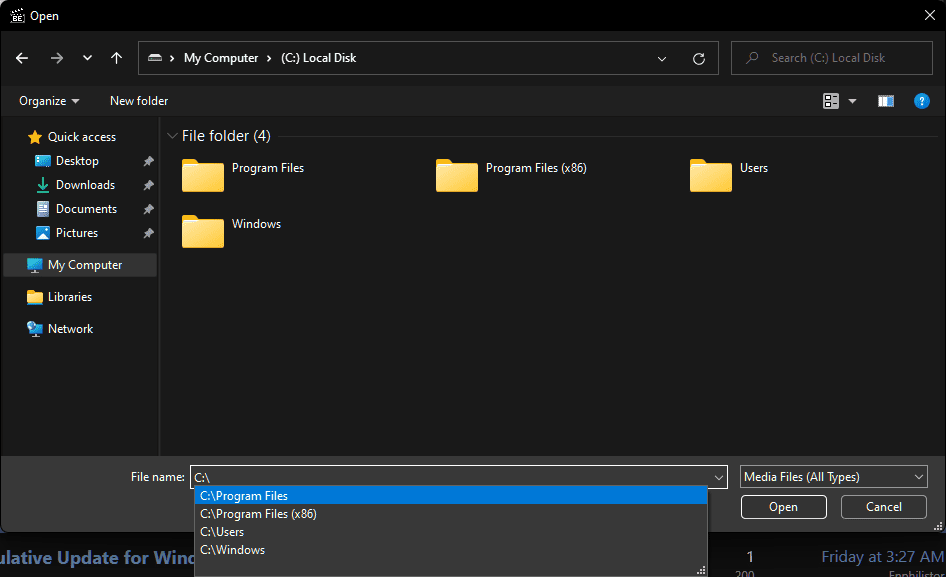Select the Windows folder icon

[x=203, y=231]
